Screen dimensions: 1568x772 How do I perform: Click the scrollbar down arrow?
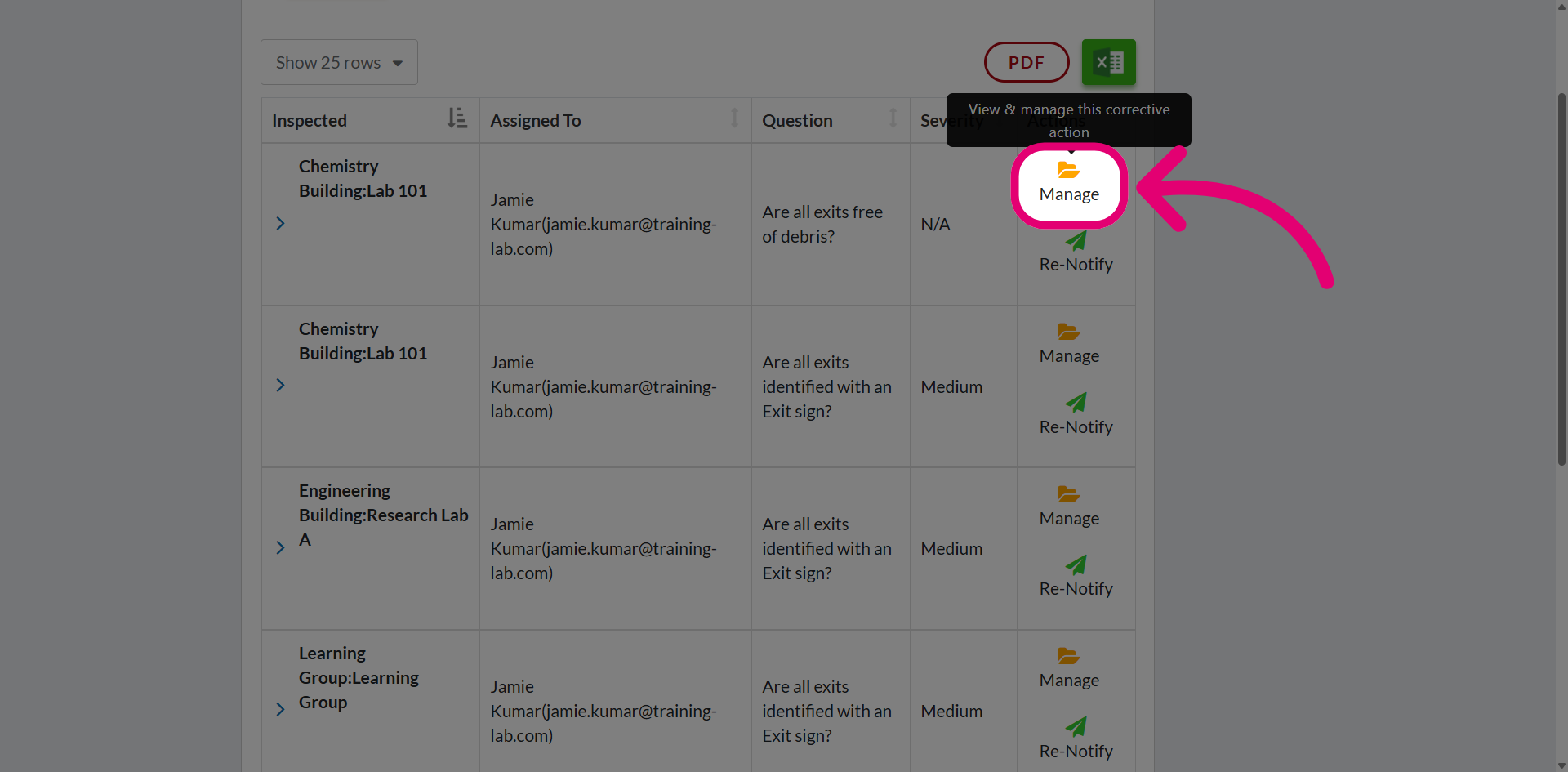1561,765
